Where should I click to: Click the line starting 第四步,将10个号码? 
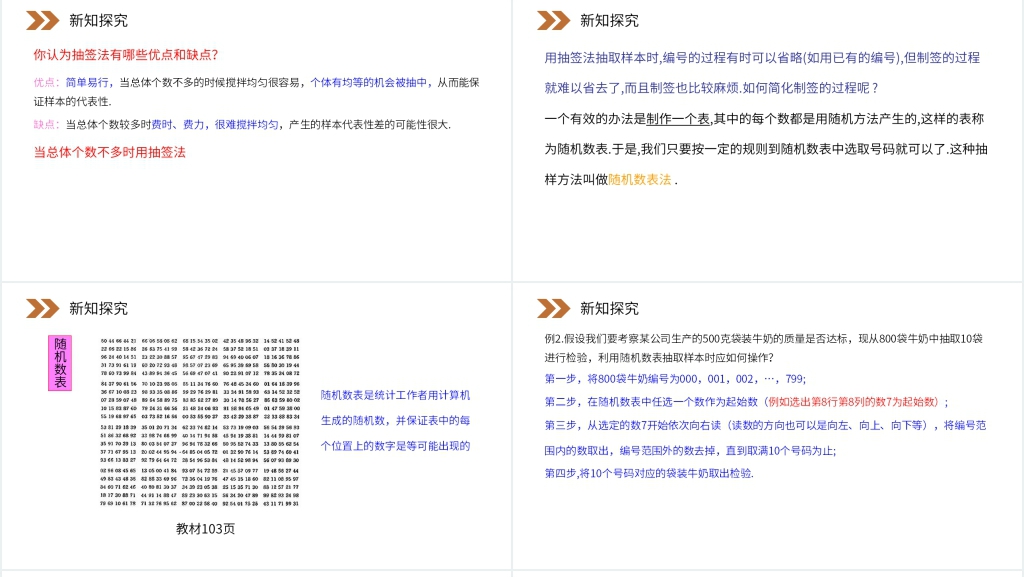click(649, 473)
